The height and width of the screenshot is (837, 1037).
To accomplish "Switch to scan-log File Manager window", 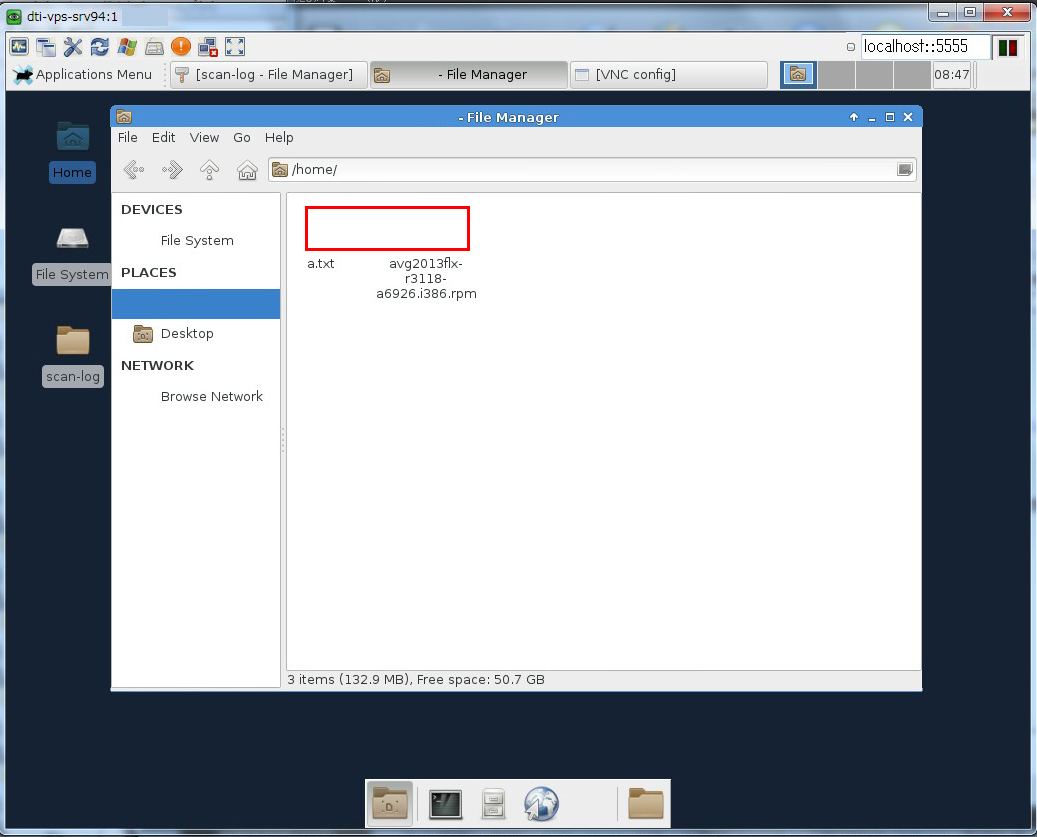I will pyautogui.click(x=264, y=74).
